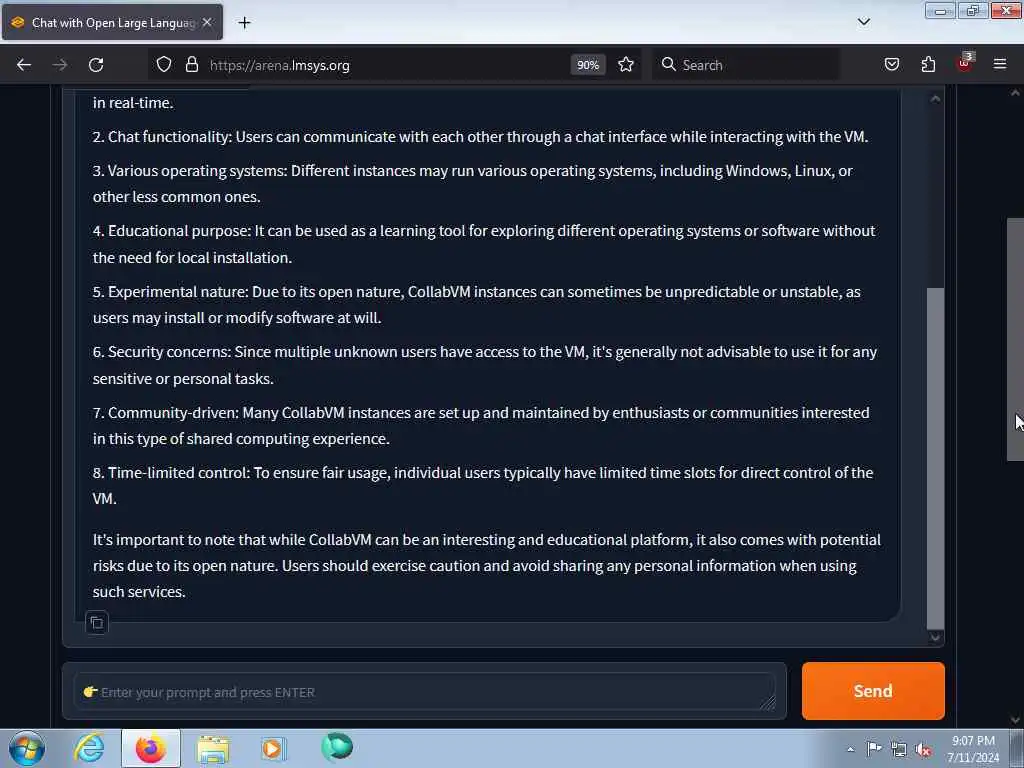Open Windows Media Player from taskbar

pos(273,748)
